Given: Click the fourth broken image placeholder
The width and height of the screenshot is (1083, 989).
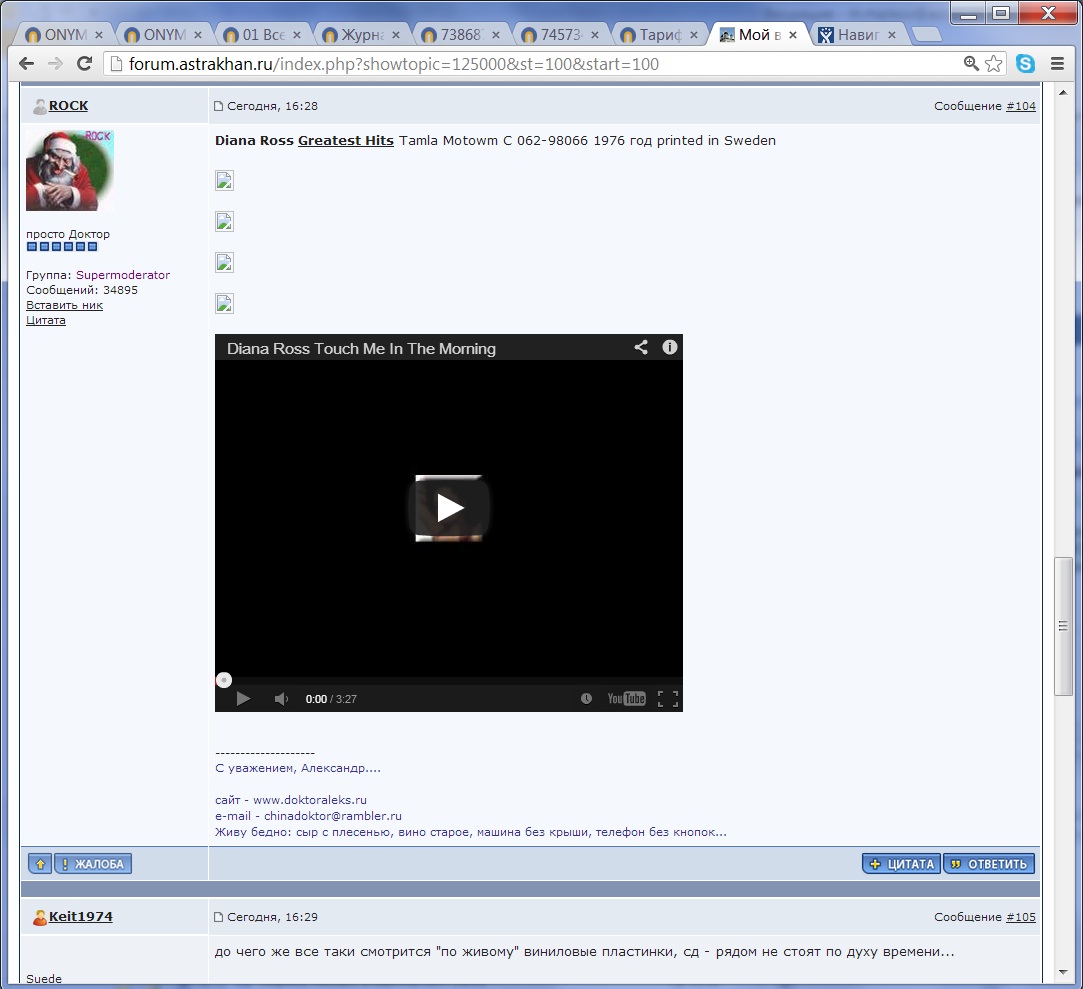Looking at the screenshot, I should tap(224, 303).
